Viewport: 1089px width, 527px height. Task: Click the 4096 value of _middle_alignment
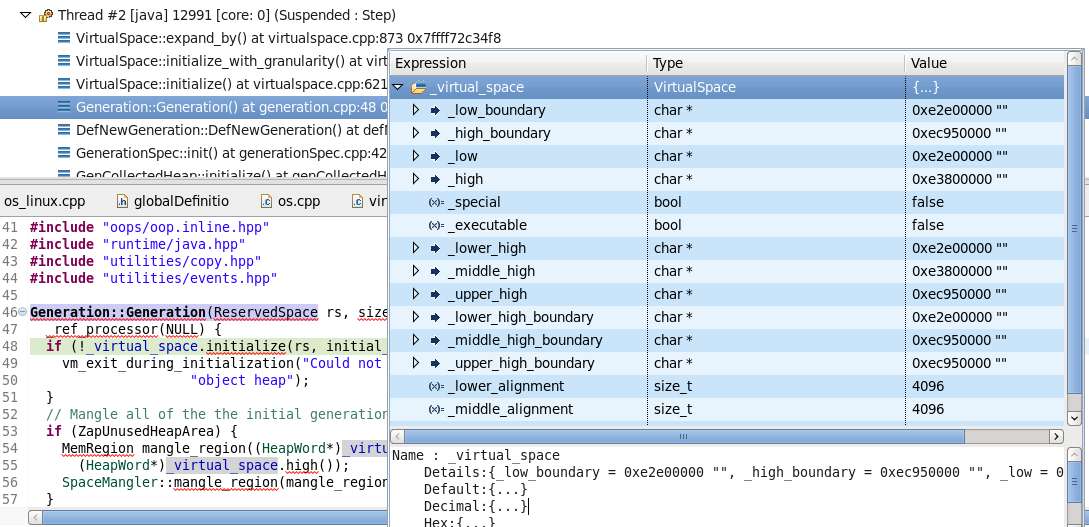[927, 409]
